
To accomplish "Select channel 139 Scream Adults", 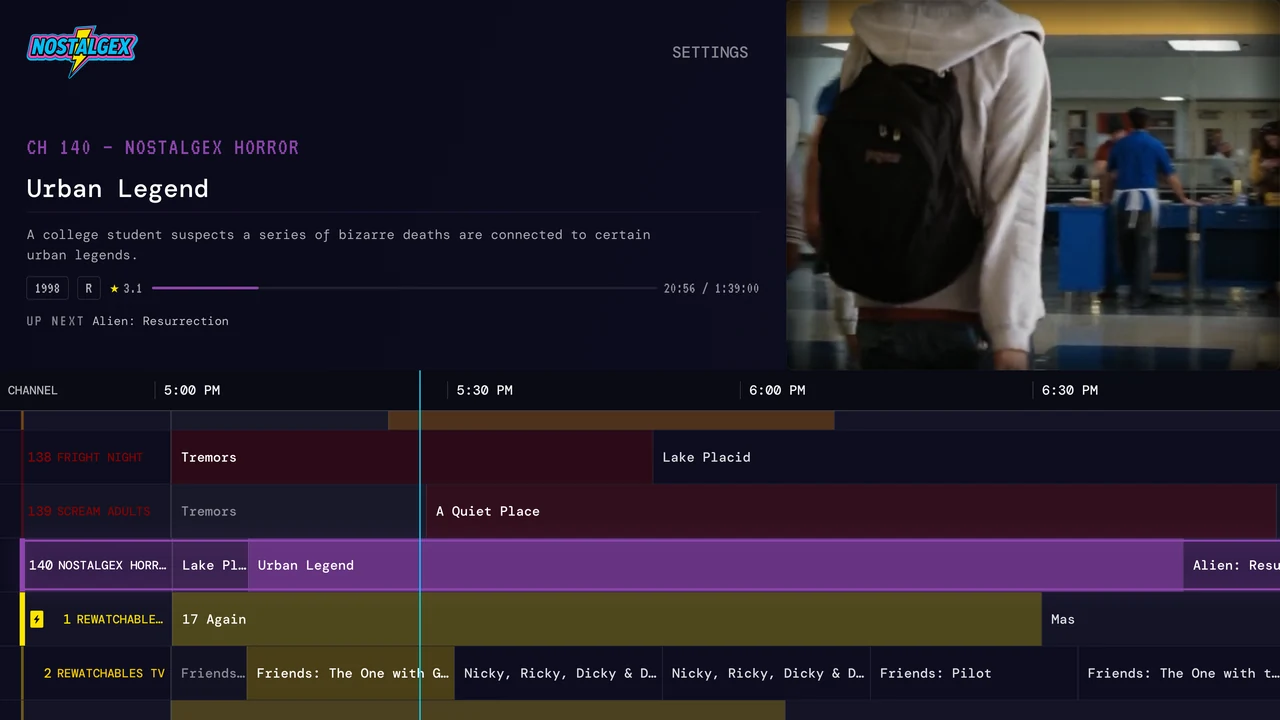I will 97,511.
